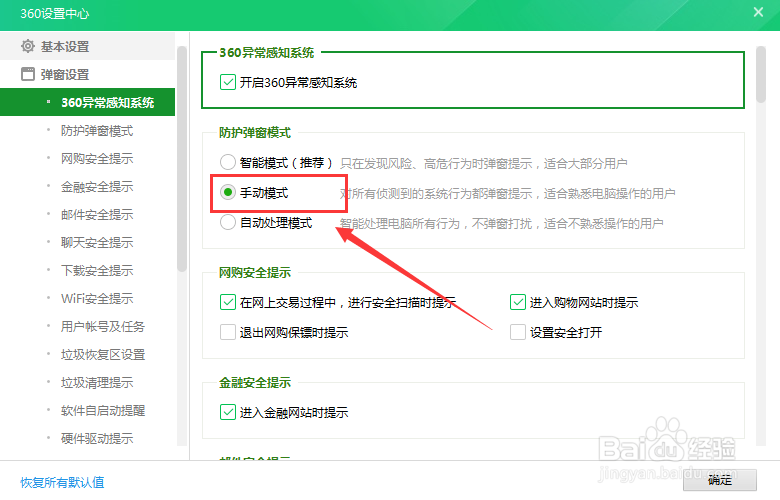Select 智能模式（推荐） radio option

tap(227, 162)
